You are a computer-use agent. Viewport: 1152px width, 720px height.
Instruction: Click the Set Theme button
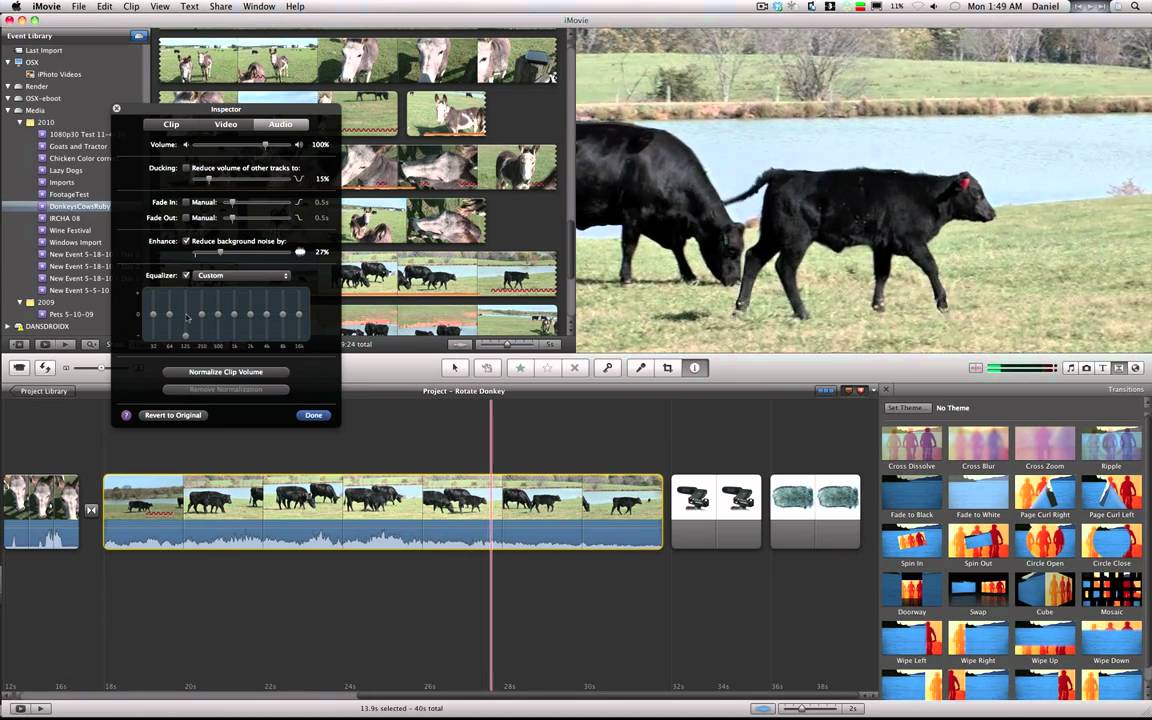point(907,408)
